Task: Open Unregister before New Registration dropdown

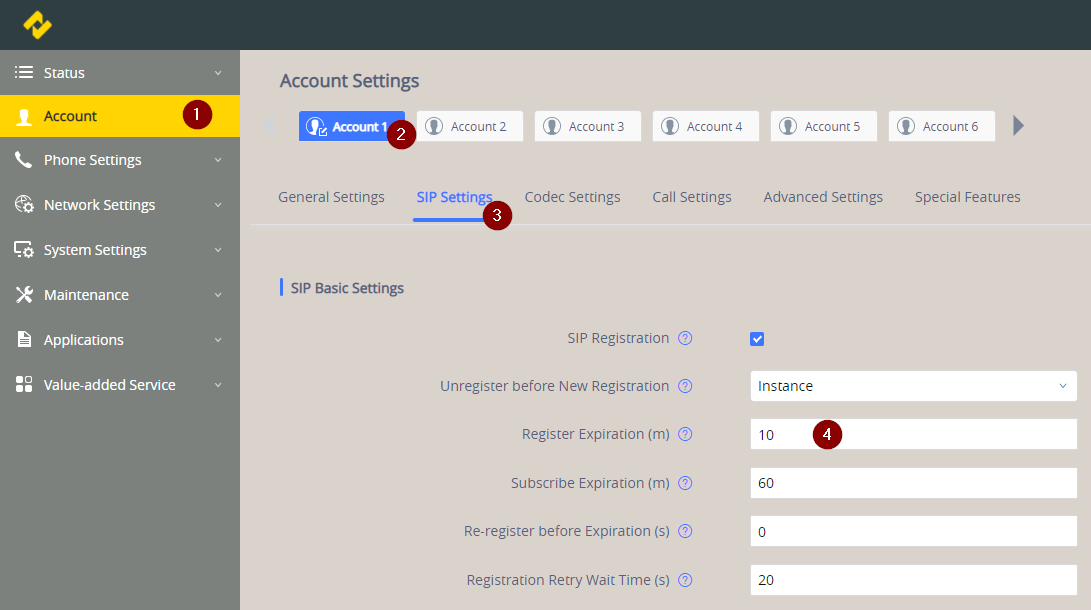Action: (x=912, y=386)
